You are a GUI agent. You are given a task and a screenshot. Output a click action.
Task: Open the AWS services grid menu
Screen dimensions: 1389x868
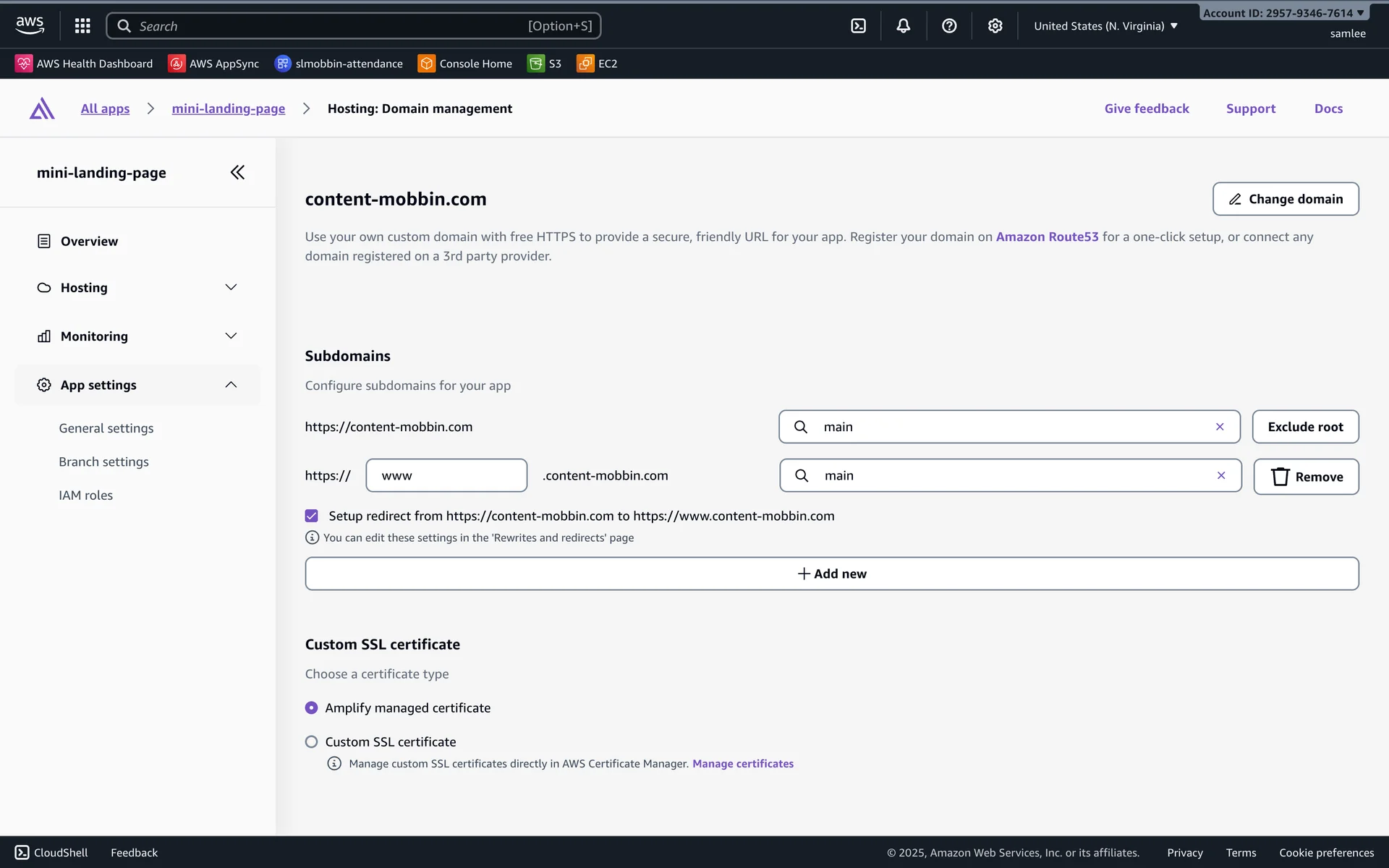pos(82,26)
